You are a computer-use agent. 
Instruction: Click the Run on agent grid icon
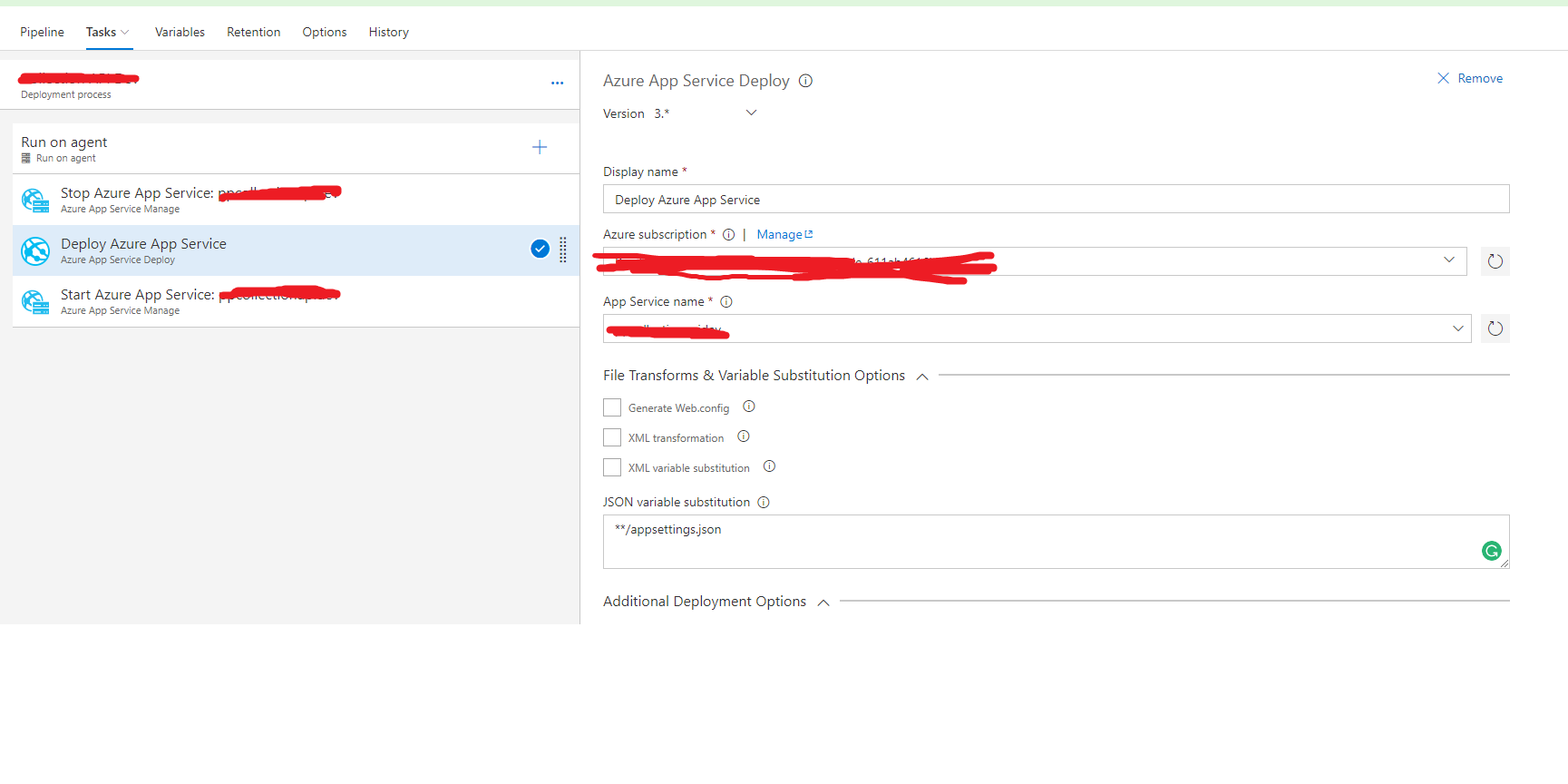click(x=26, y=158)
